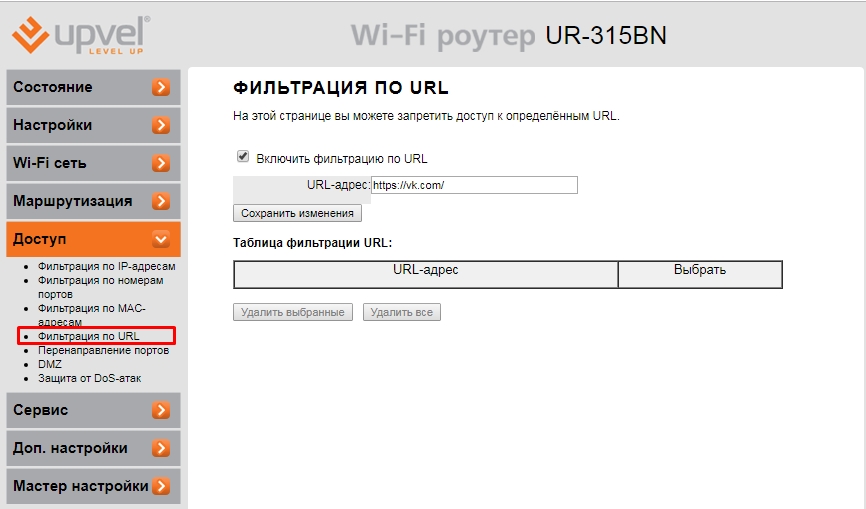866x509 pixels.
Task: Expand the Доп. настройки menu arrow
Action: (x=161, y=448)
